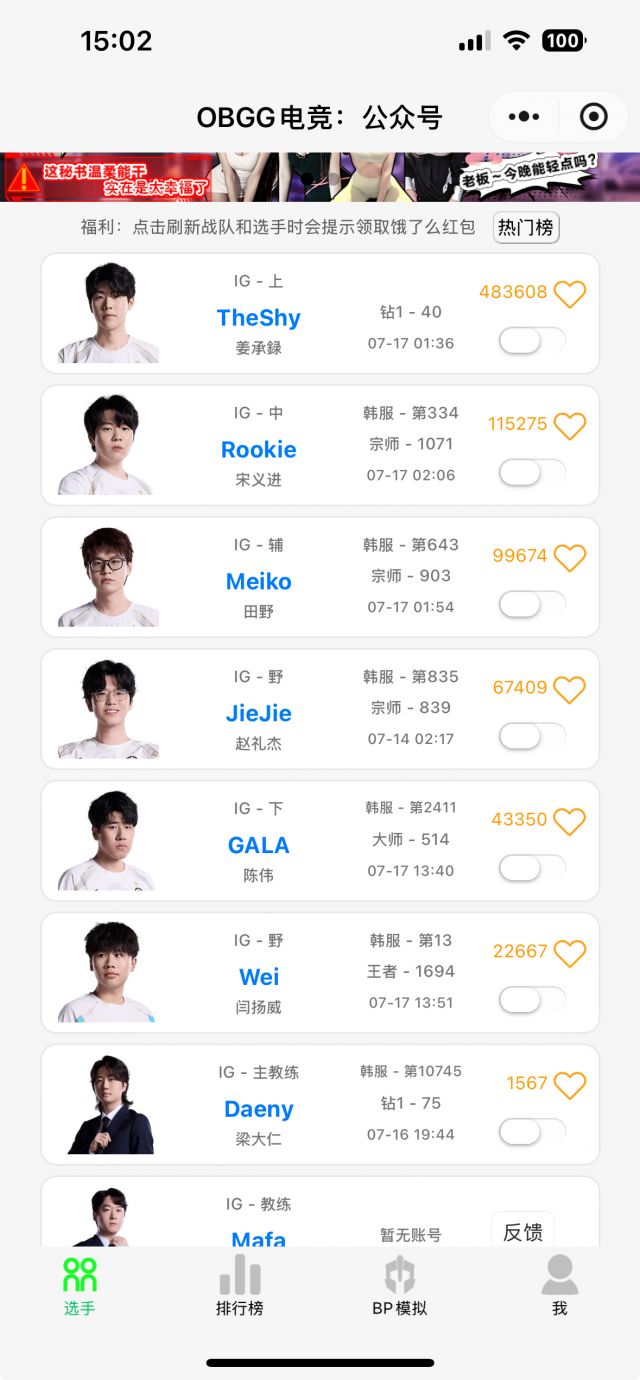Close mini program via the target circle icon
The image size is (640, 1380).
(x=594, y=117)
